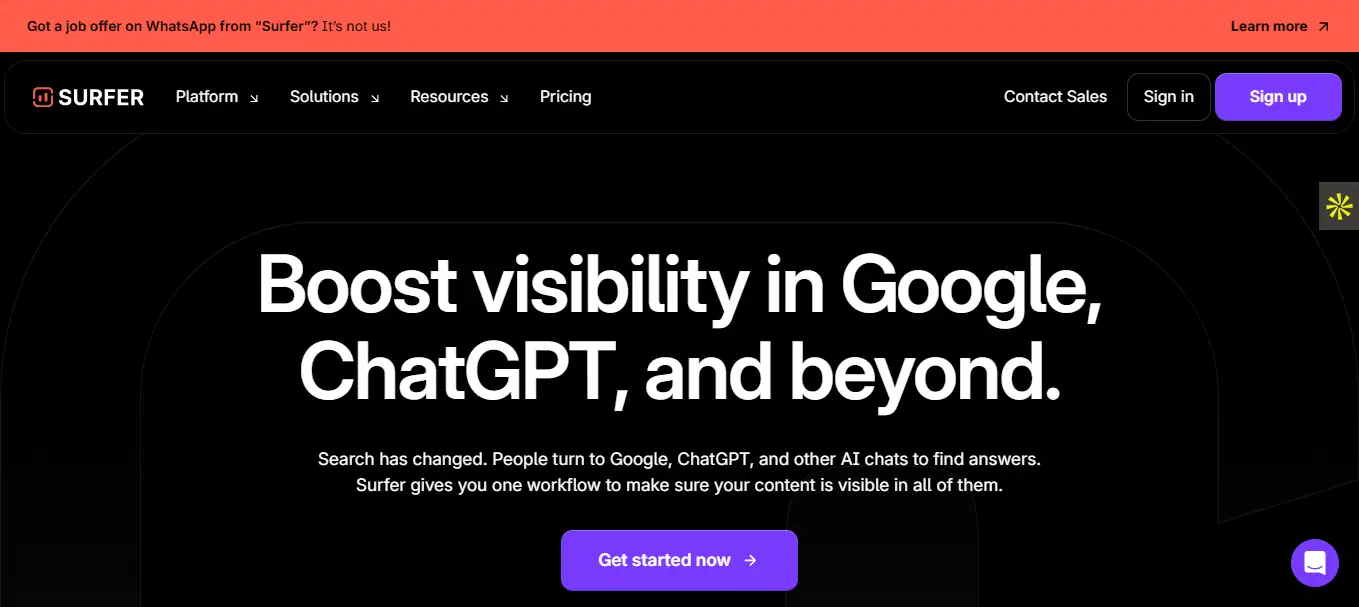
Task: Open the Platform navigation menu
Action: [x=207, y=97]
